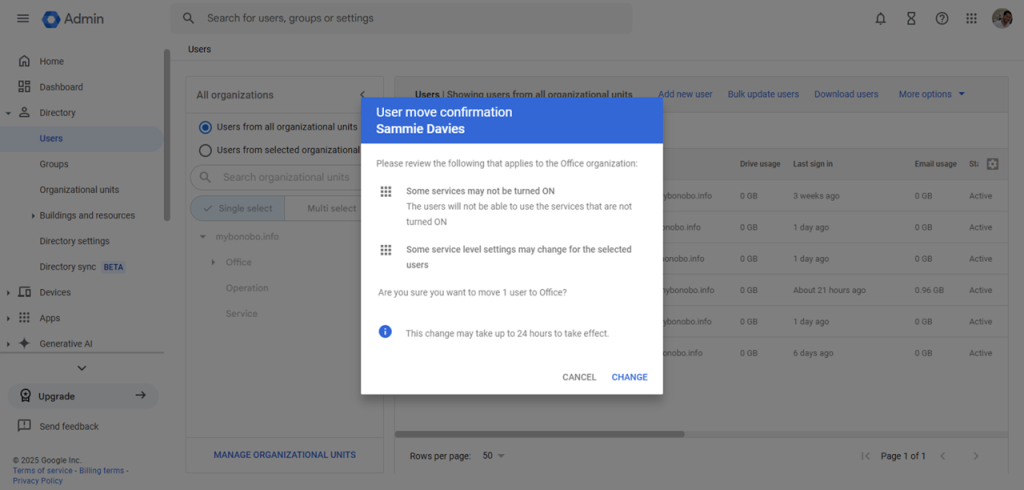
Task: Open Organizational units in sidebar
Action: [79, 189]
